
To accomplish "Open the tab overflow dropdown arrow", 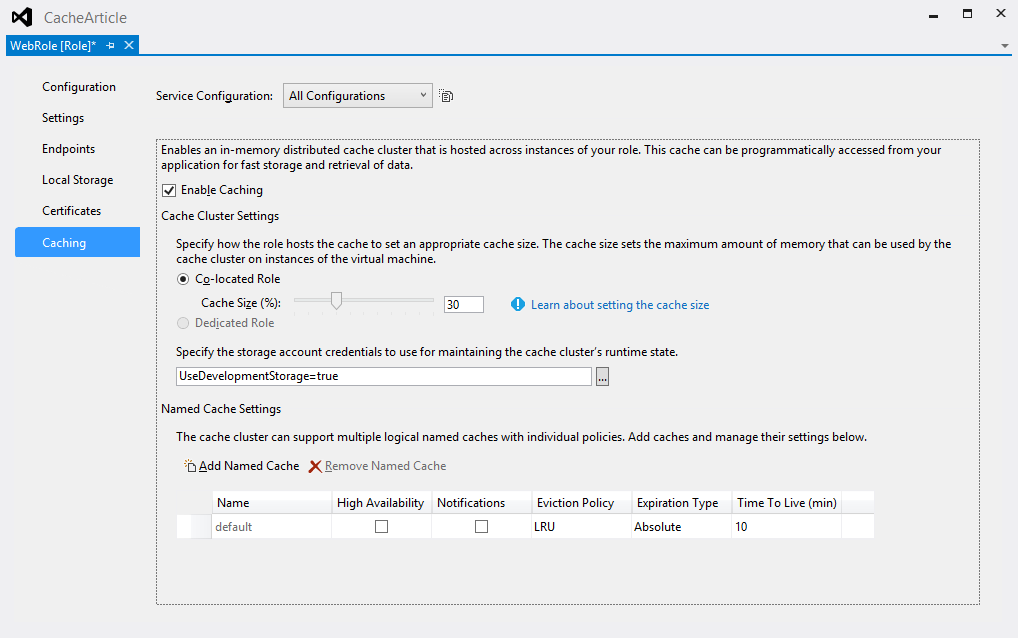I will point(1004,46).
